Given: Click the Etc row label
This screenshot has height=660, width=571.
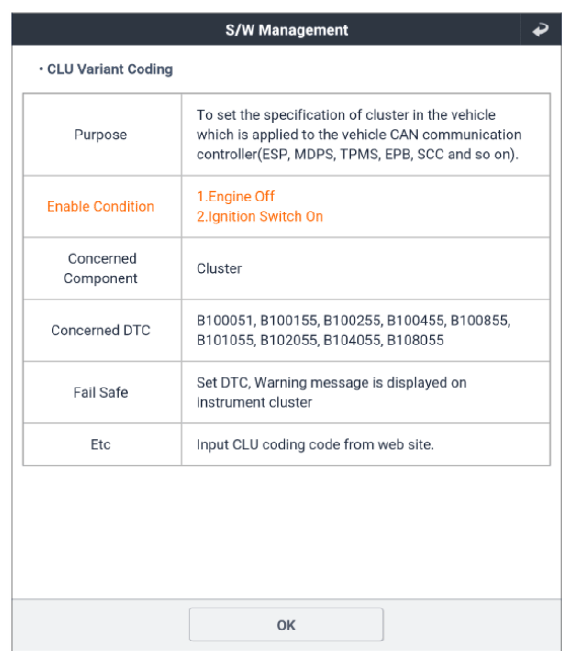Looking at the screenshot, I should 101,444.
